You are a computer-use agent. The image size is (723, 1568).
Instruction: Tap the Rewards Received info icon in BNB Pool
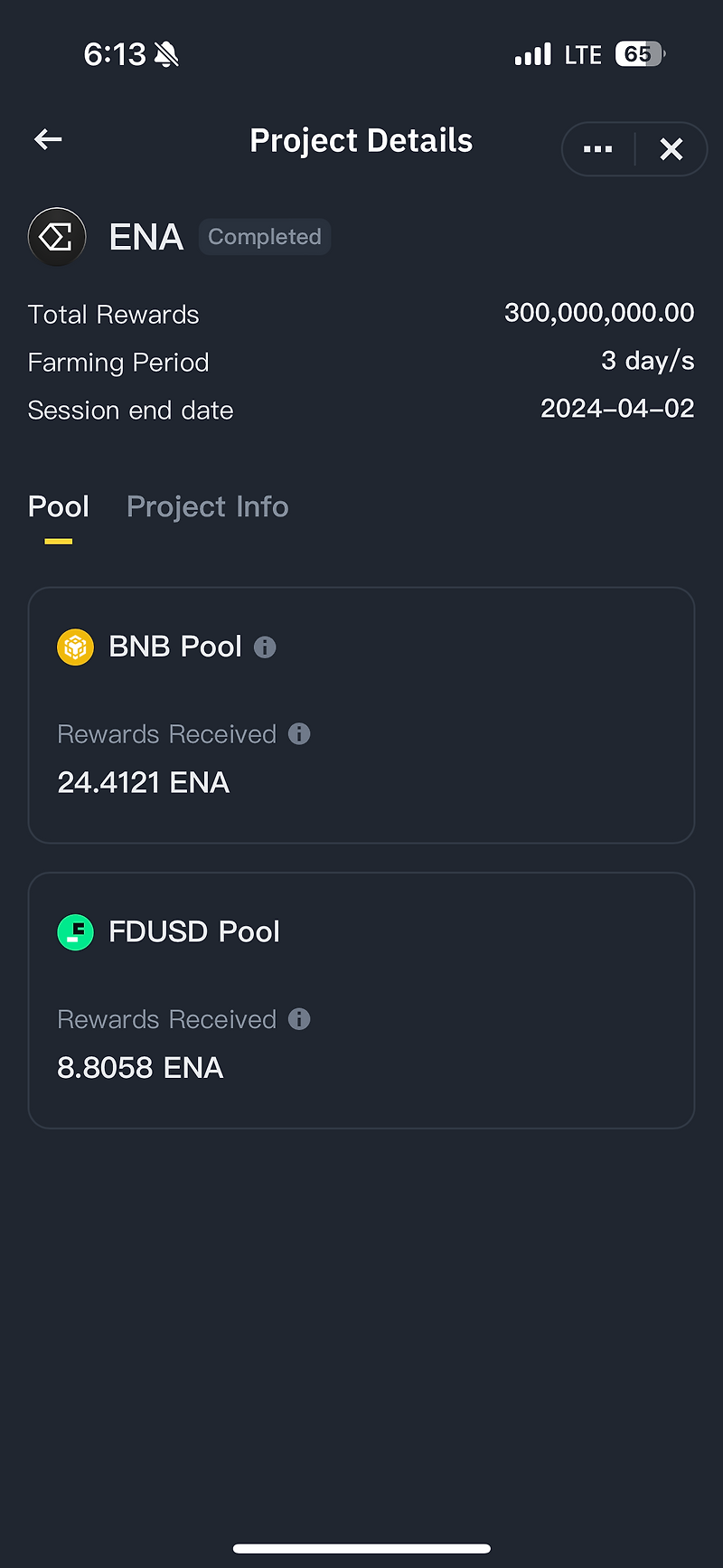pyautogui.click(x=299, y=734)
